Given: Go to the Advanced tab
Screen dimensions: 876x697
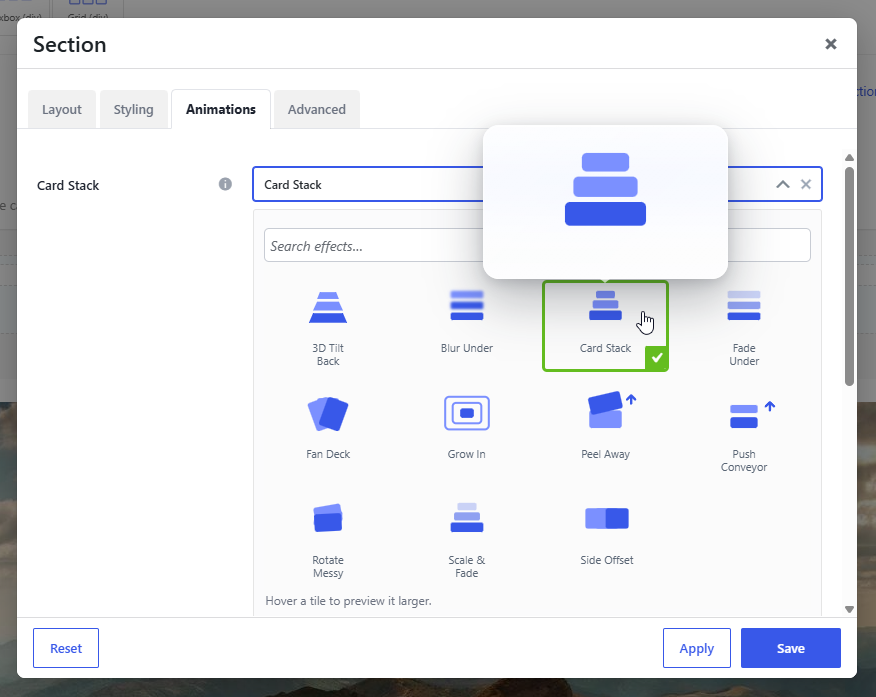Looking at the screenshot, I should click(317, 109).
